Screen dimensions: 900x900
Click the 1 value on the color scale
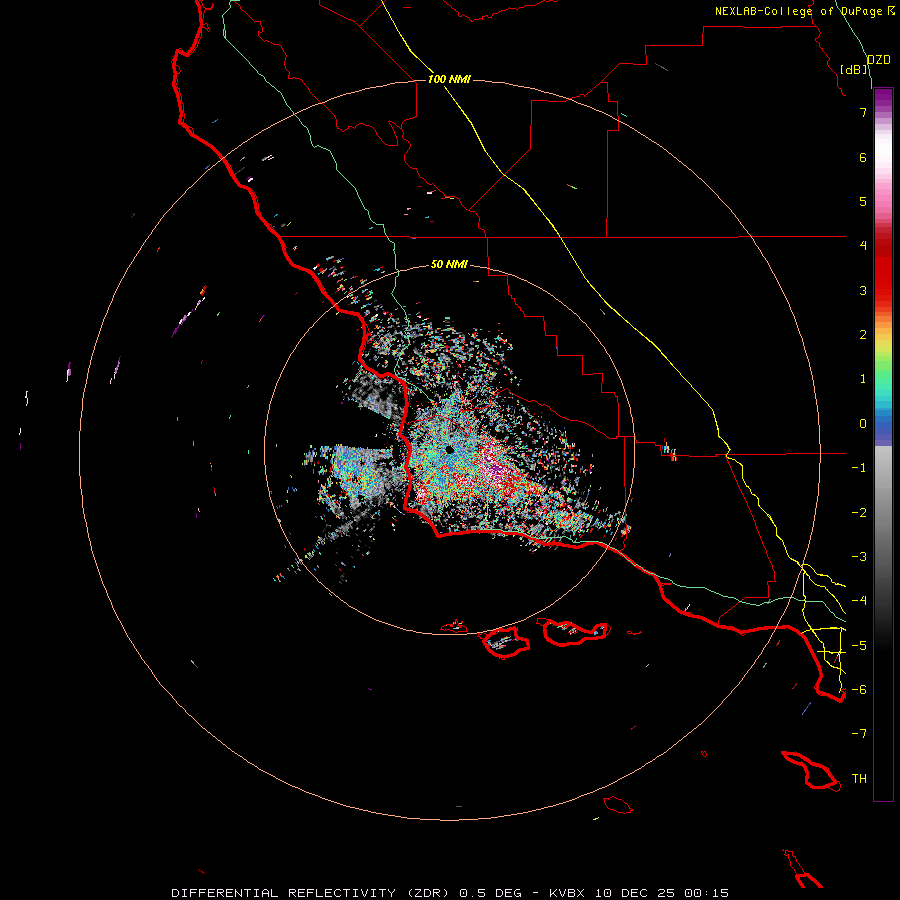(x=863, y=379)
